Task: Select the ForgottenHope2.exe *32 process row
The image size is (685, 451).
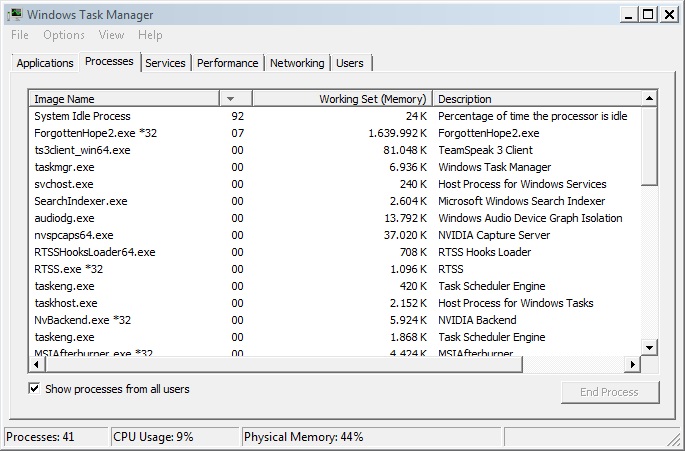Action: coord(82,133)
